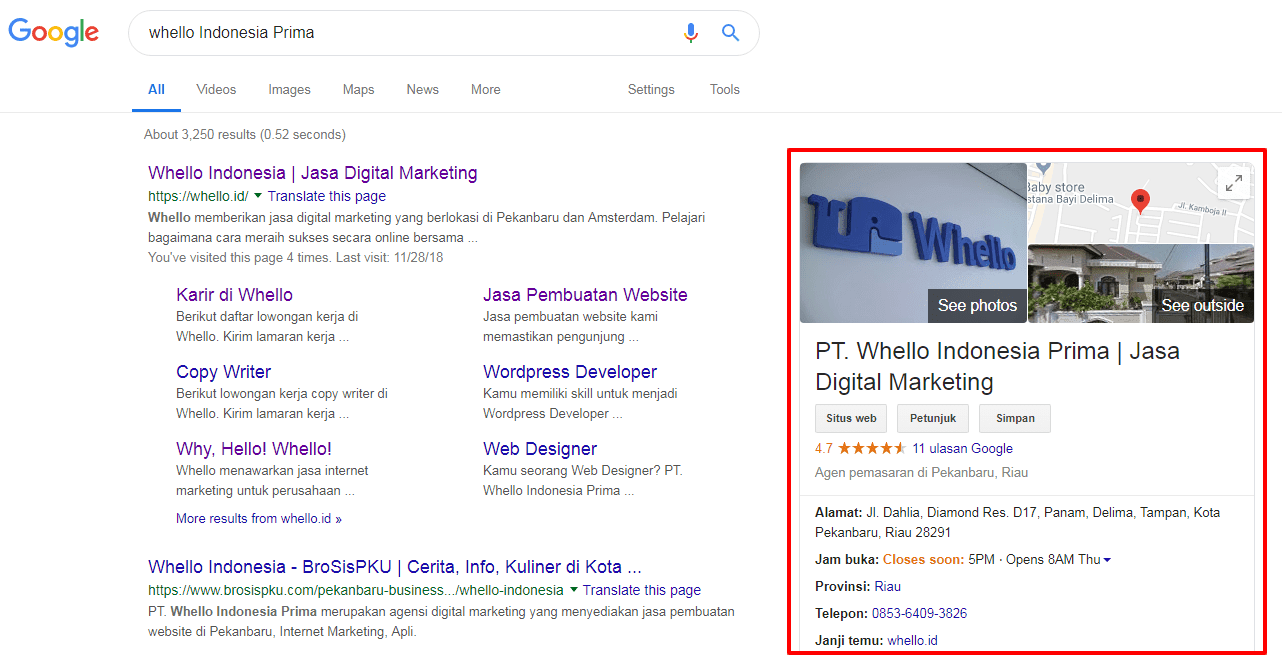Expand the map with the fullscreen icon
This screenshot has height=655, width=1282.
[1234, 183]
